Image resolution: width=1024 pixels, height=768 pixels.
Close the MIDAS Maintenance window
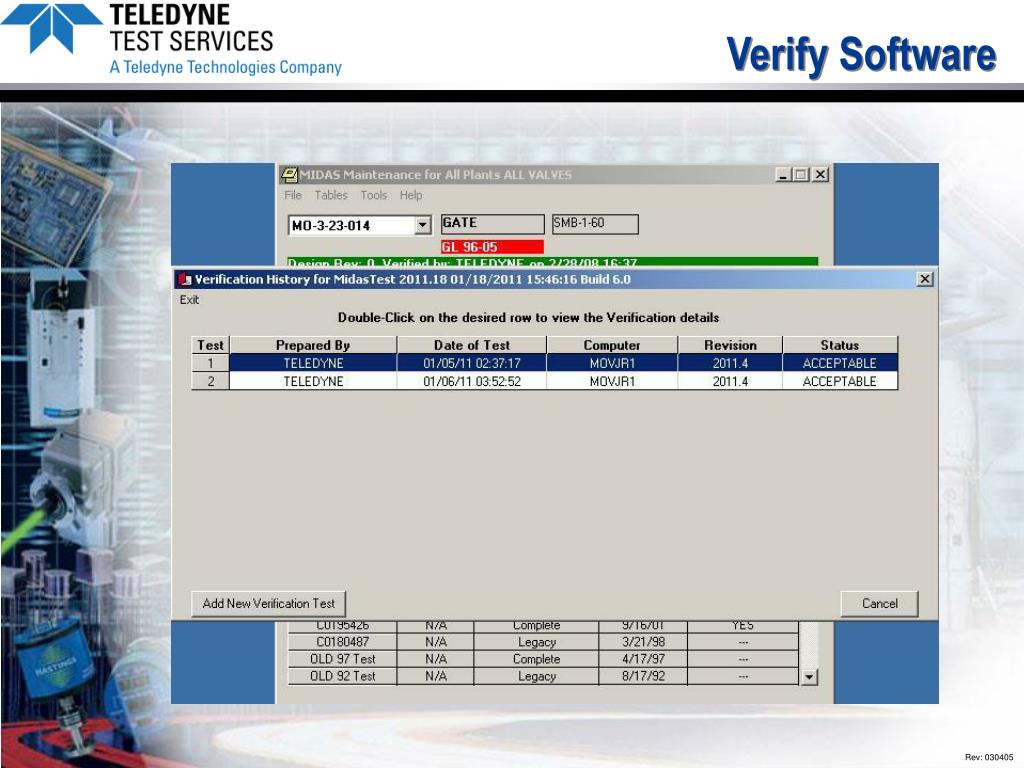click(820, 174)
